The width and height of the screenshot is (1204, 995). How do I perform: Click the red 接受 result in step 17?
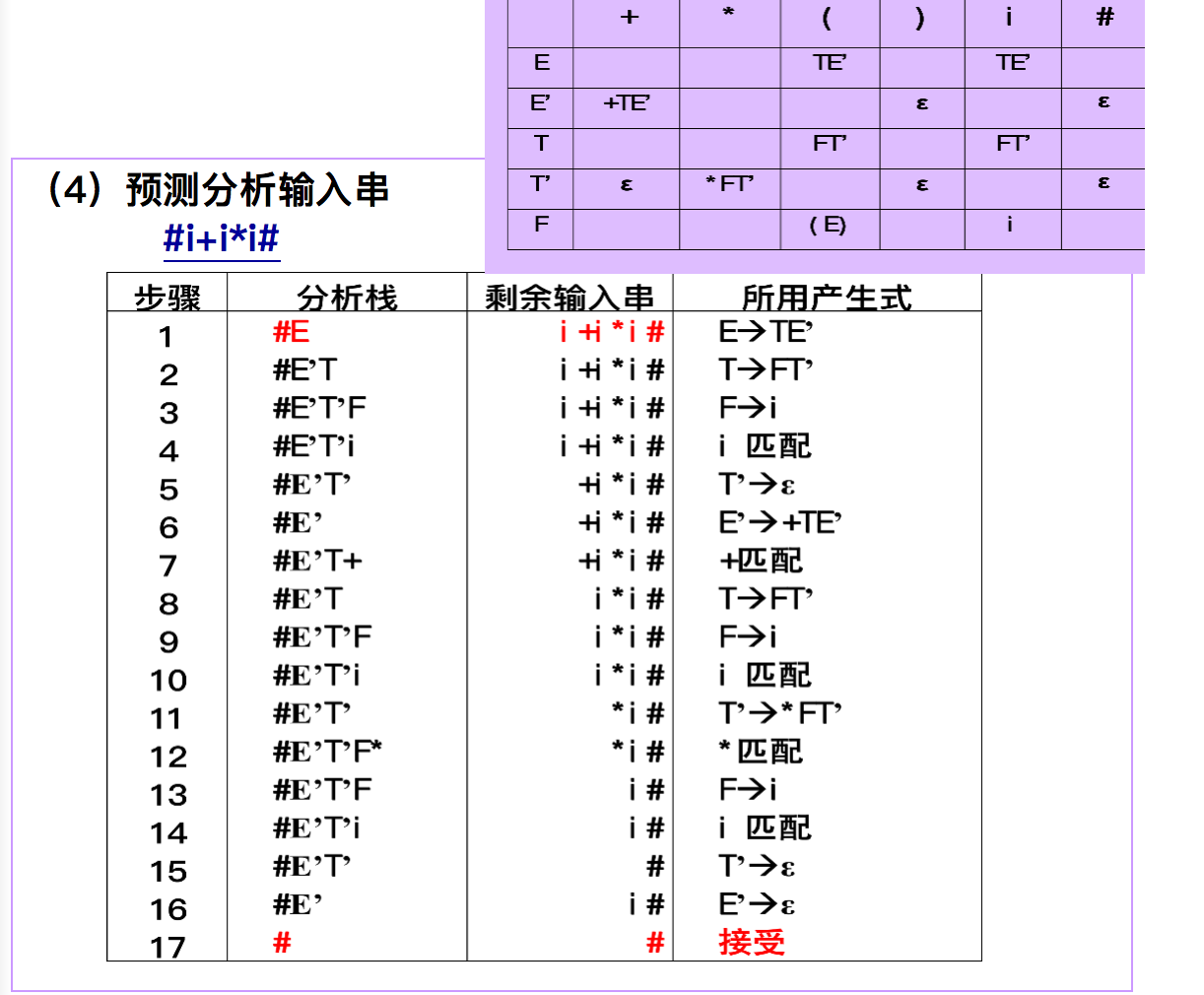click(x=752, y=943)
